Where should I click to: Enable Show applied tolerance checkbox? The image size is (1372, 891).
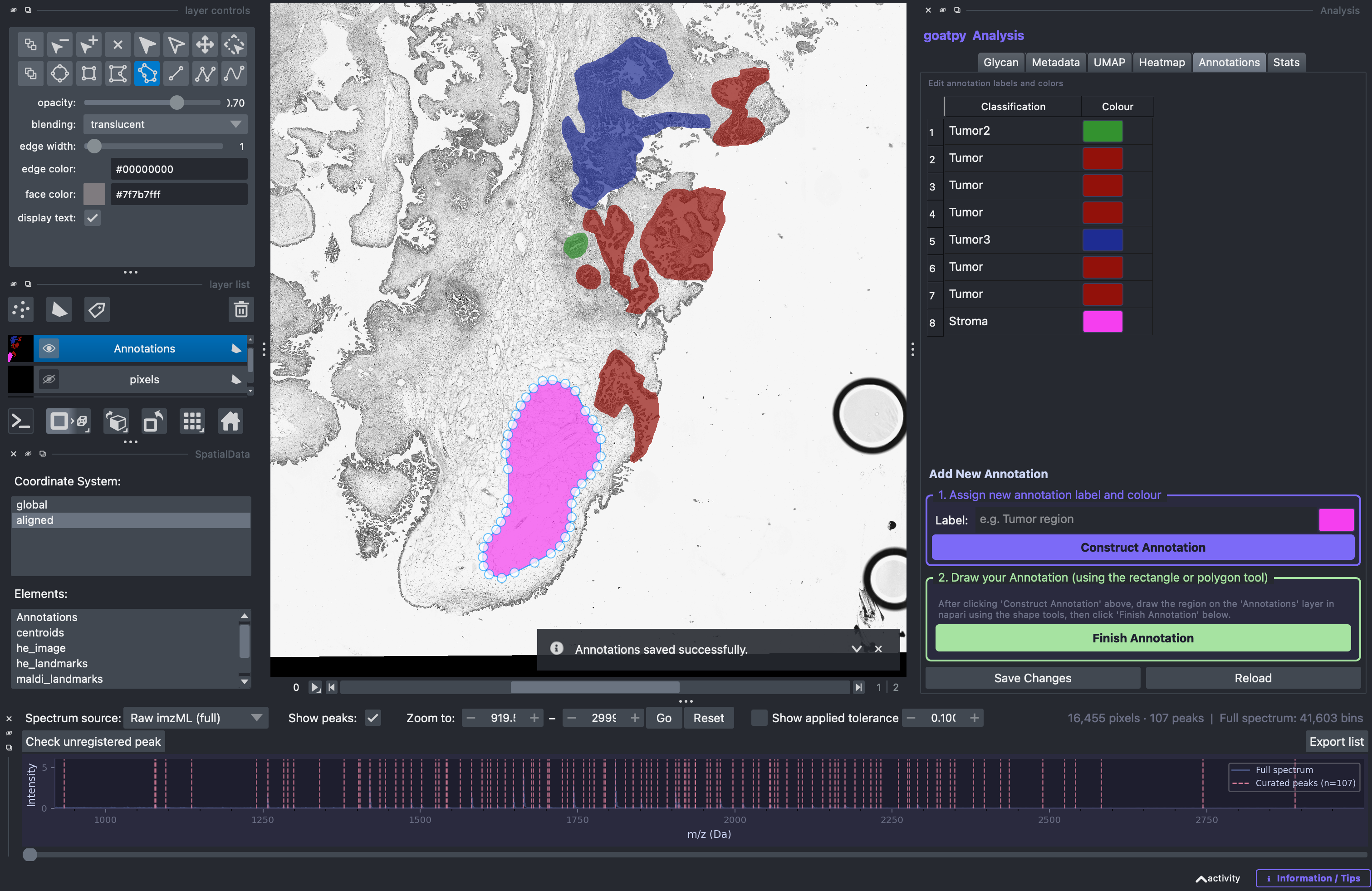click(759, 718)
